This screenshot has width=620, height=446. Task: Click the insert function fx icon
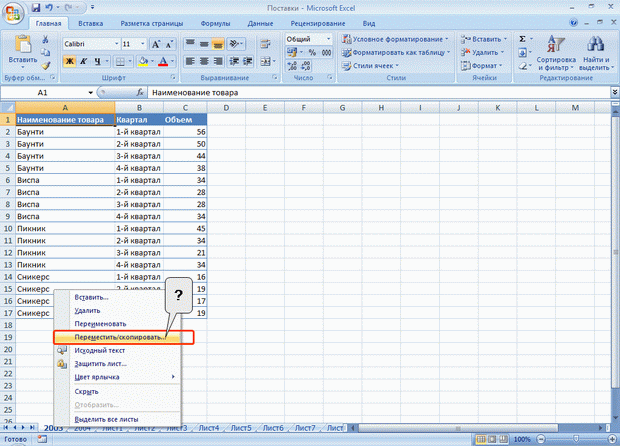pos(140,93)
